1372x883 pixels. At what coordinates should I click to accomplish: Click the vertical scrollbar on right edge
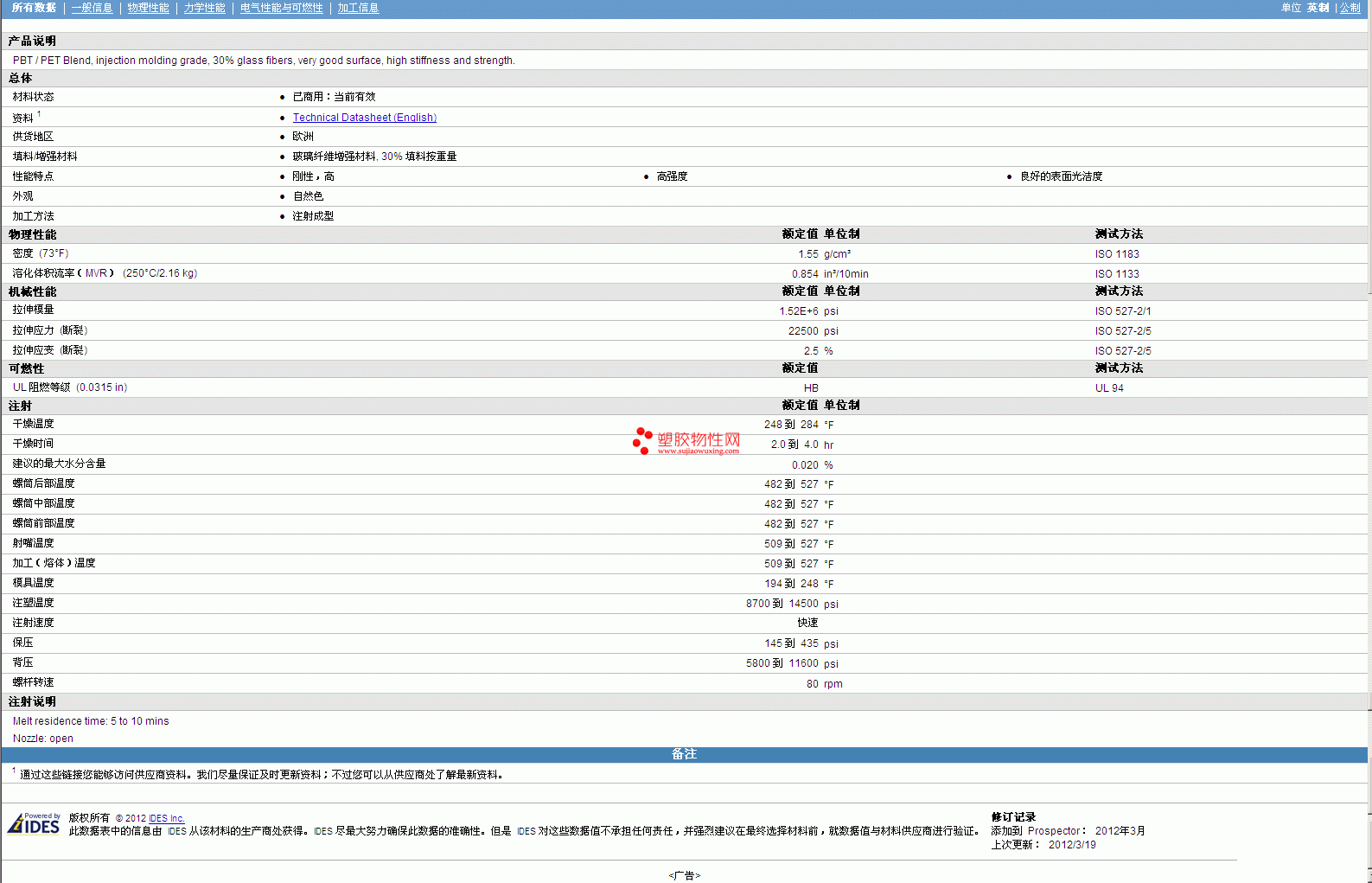point(1369,432)
